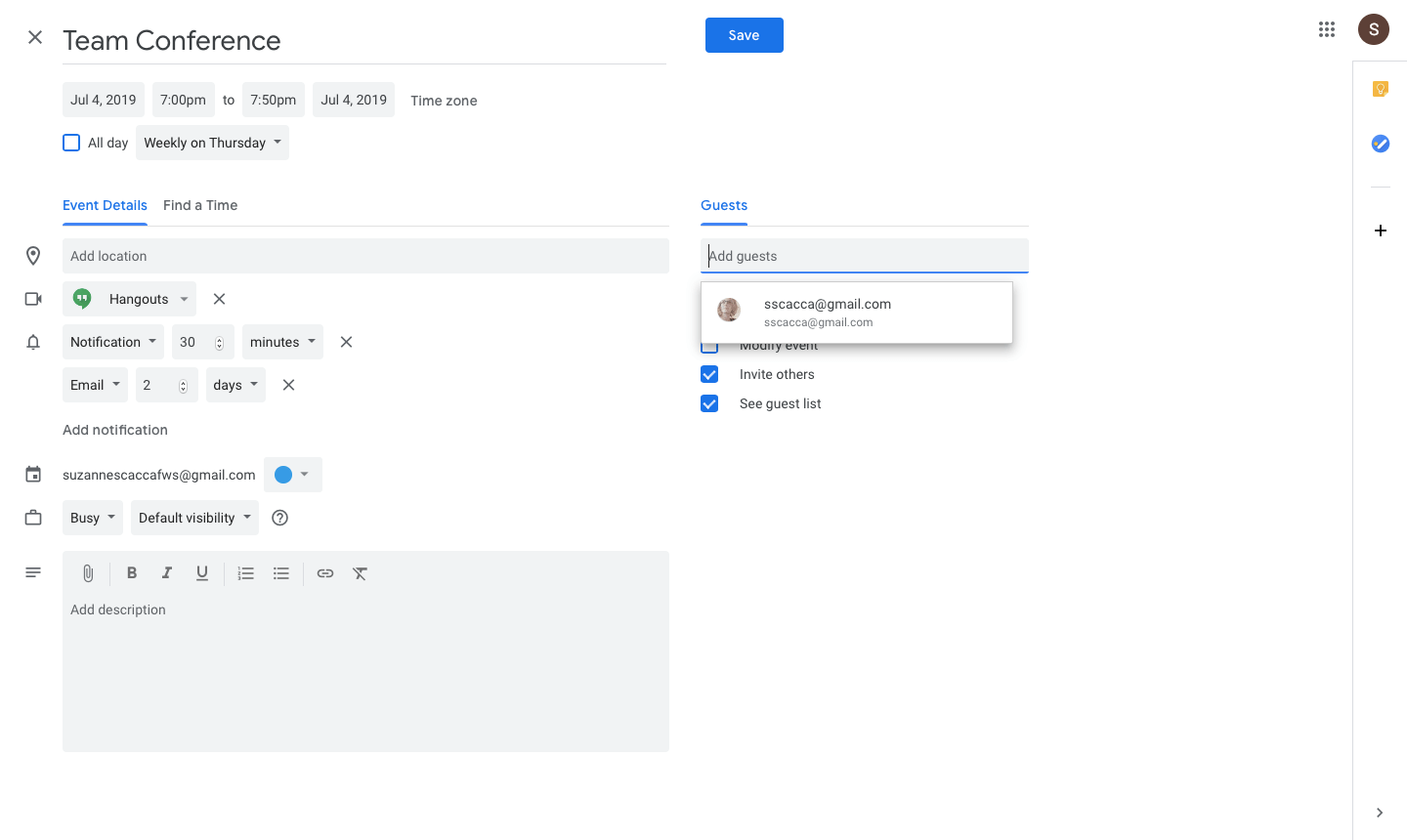
Task: Uncheck See guest list permission
Action: tap(709, 403)
